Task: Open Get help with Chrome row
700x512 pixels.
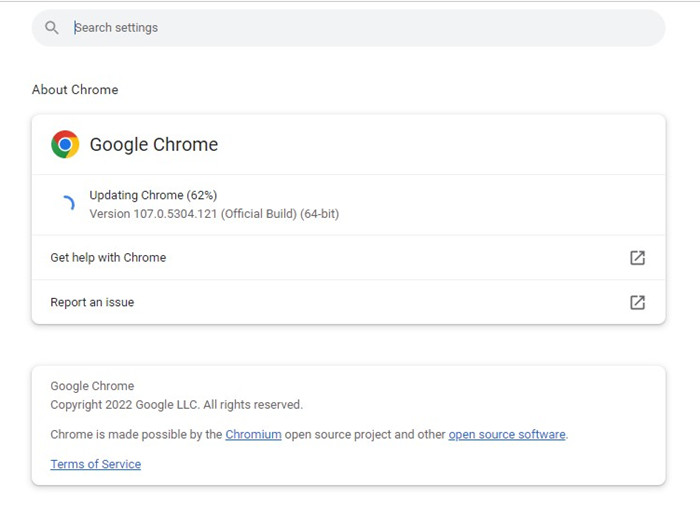Action: click(348, 258)
